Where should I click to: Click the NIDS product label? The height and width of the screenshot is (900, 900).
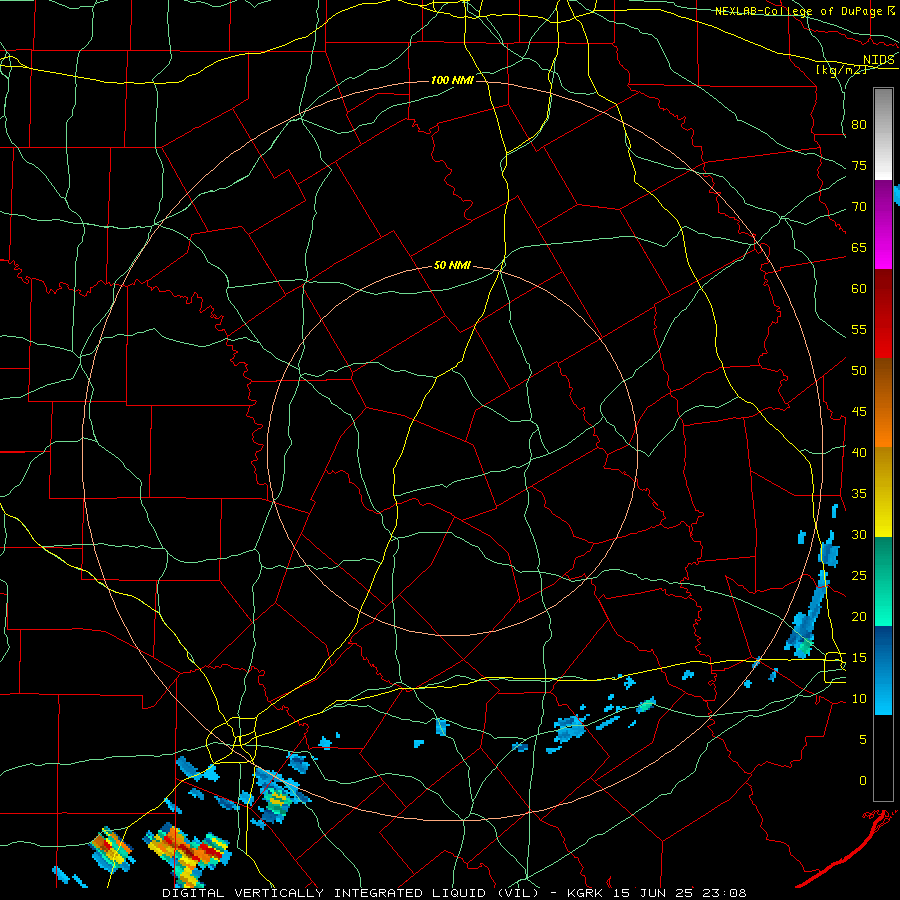click(x=878, y=59)
